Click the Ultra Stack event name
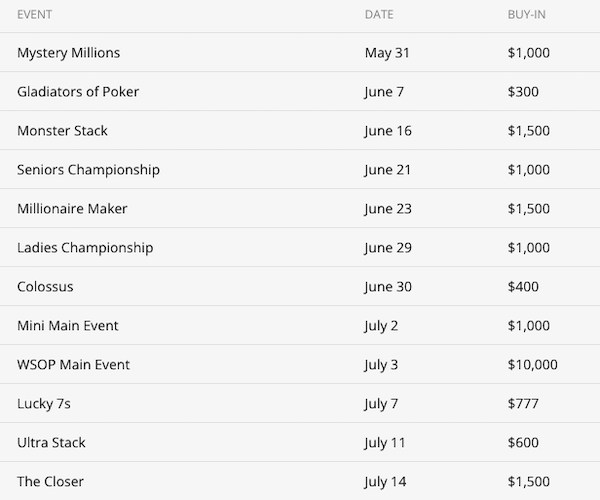Viewport: 600px width, 500px height. (x=53, y=443)
